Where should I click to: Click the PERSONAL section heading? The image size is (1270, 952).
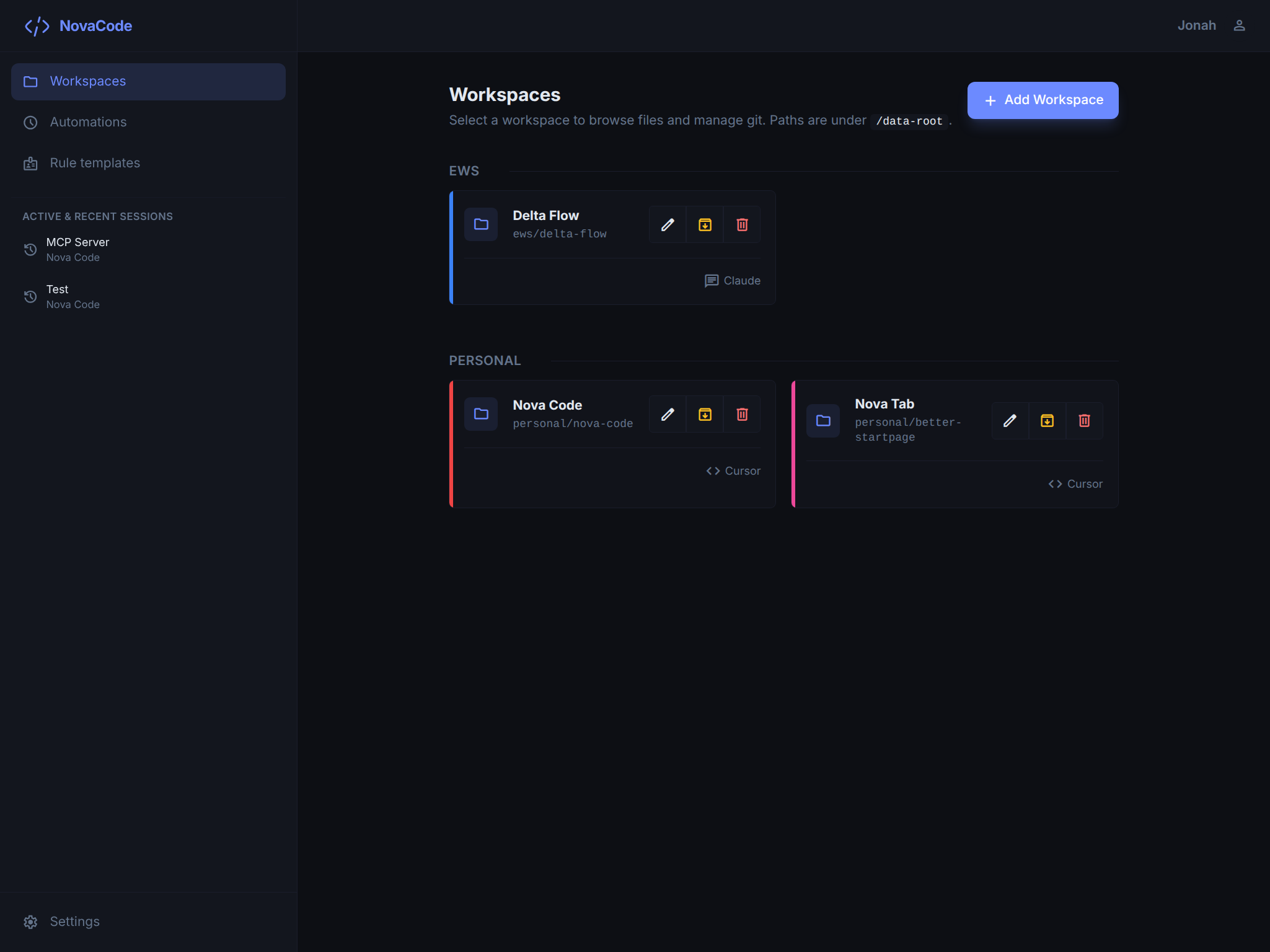pyautogui.click(x=485, y=361)
